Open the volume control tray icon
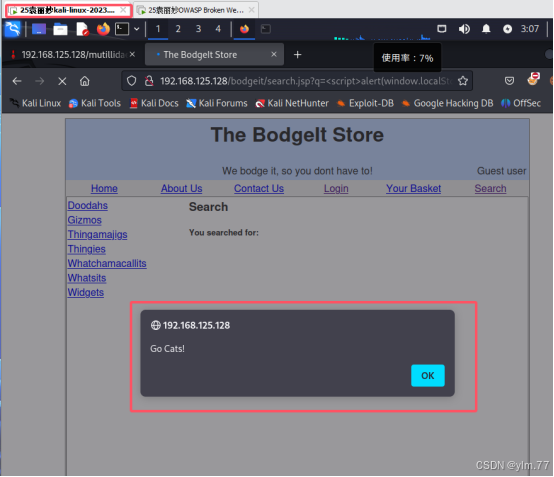This screenshot has height=477, width=554. (x=464, y=29)
